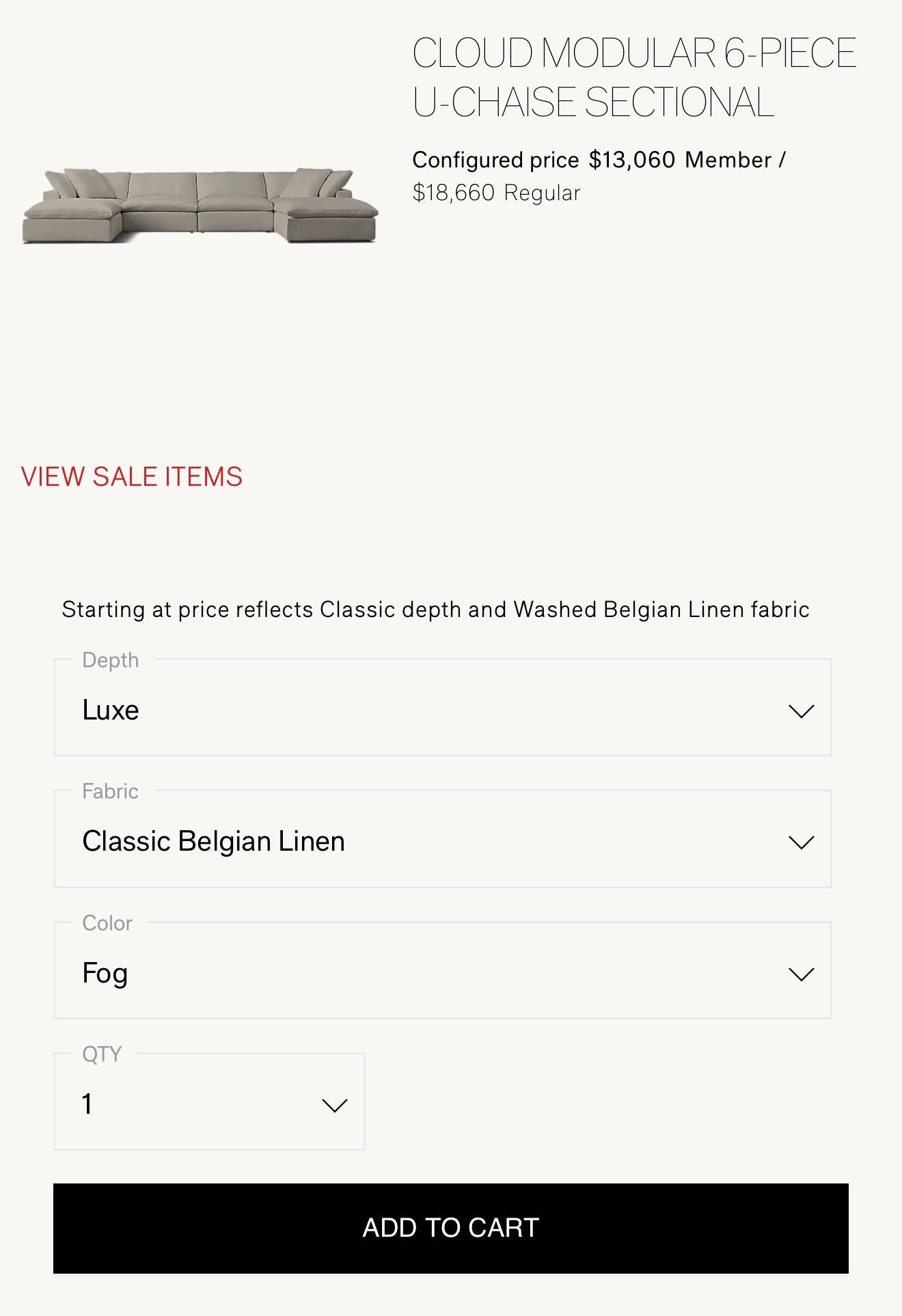Open the Depth dropdown showing Luxe

tap(442, 708)
